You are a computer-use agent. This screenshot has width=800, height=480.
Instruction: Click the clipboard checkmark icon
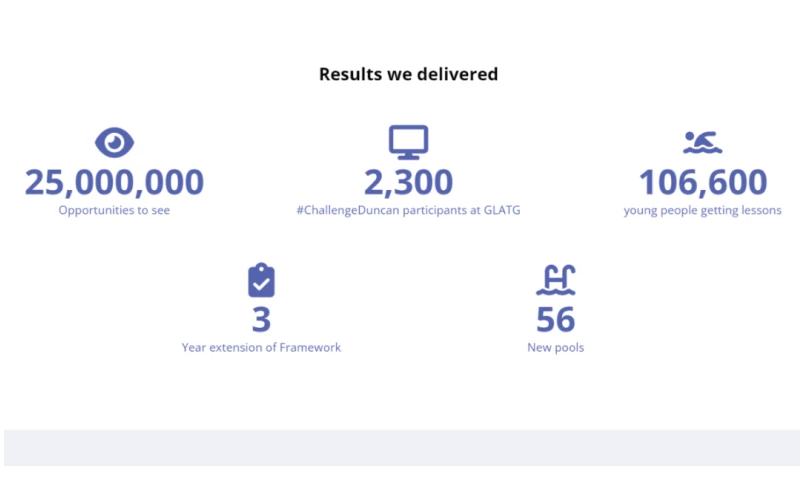pyautogui.click(x=261, y=280)
